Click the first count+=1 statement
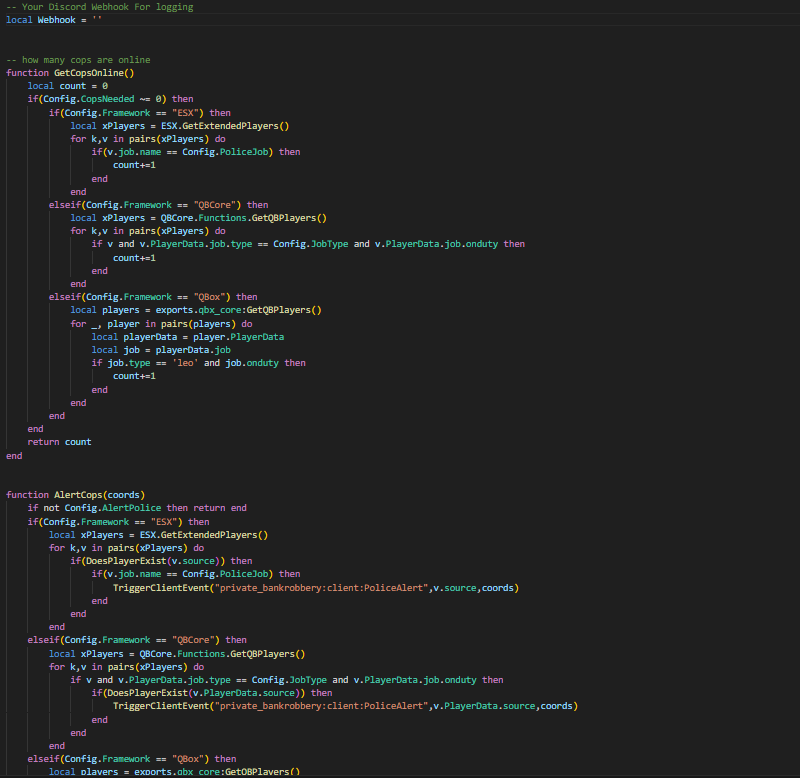Image resolution: width=800 pixels, height=778 pixels. click(134, 165)
